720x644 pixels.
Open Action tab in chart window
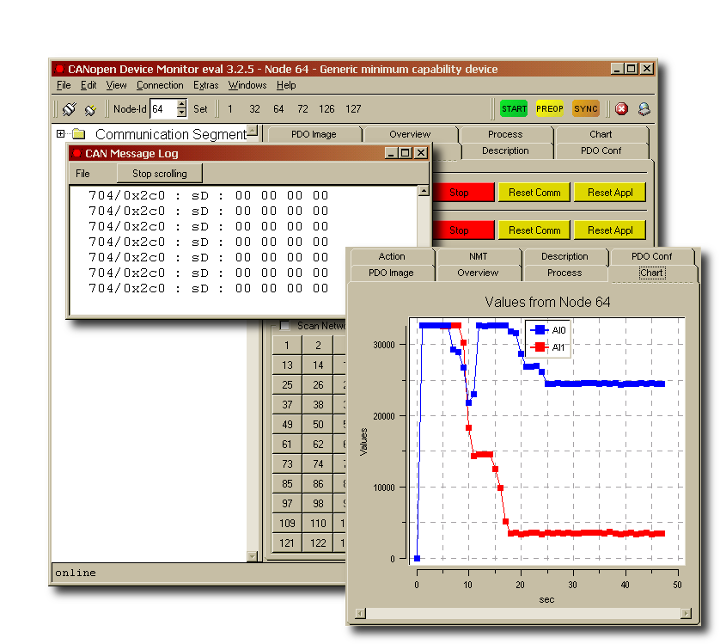pos(392,256)
